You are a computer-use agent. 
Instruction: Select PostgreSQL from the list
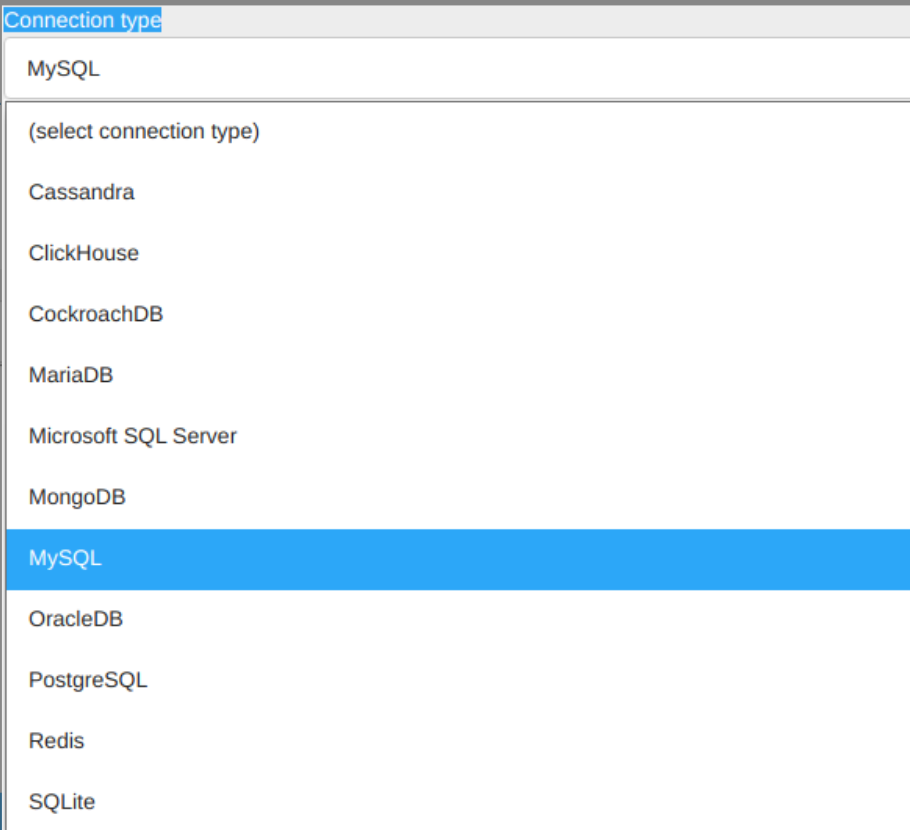pos(458,680)
